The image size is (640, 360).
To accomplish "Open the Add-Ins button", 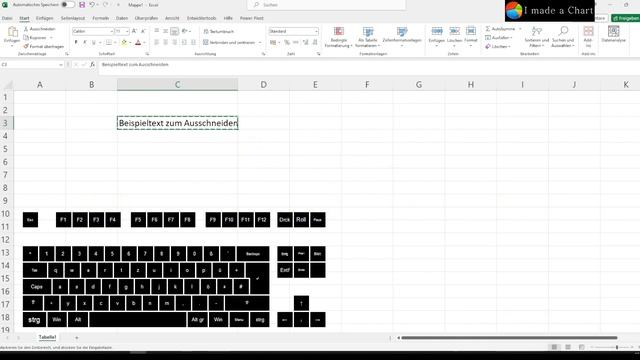I will coord(588,37).
